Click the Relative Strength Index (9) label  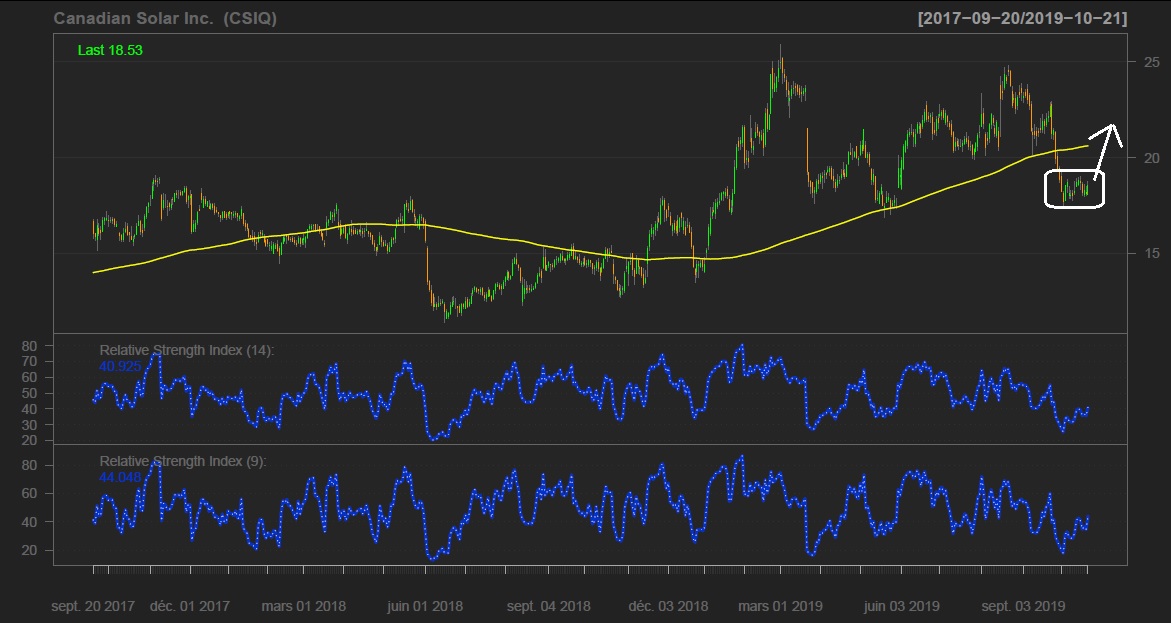(x=183, y=461)
